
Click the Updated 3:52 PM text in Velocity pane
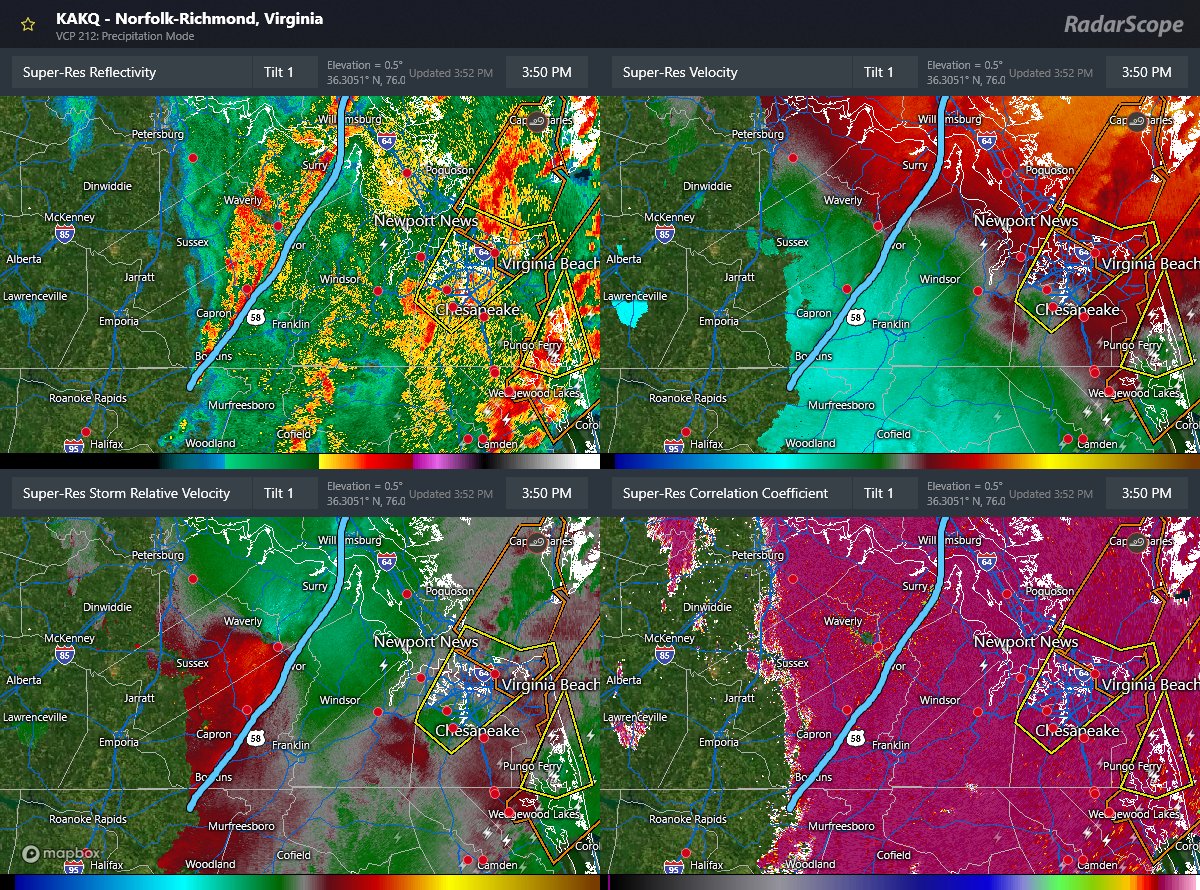pos(1050,73)
